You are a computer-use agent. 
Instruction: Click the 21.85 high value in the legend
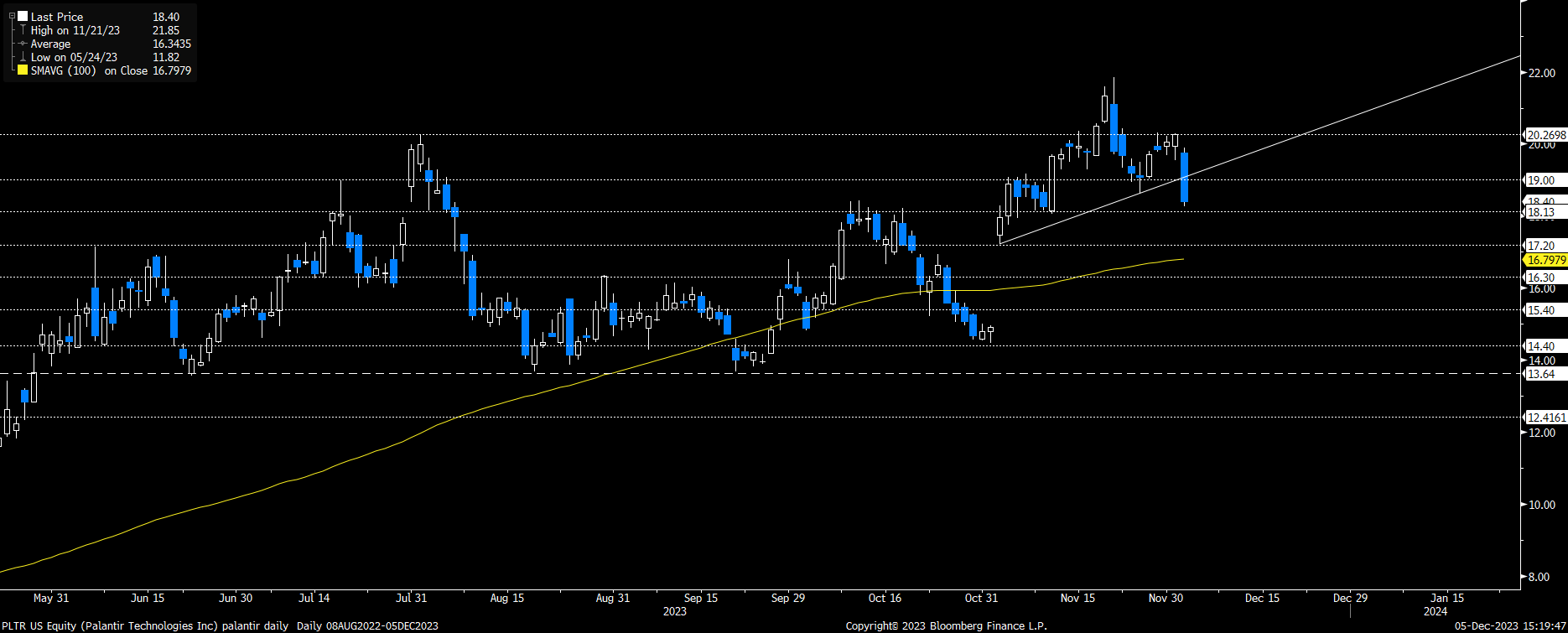coord(166,30)
